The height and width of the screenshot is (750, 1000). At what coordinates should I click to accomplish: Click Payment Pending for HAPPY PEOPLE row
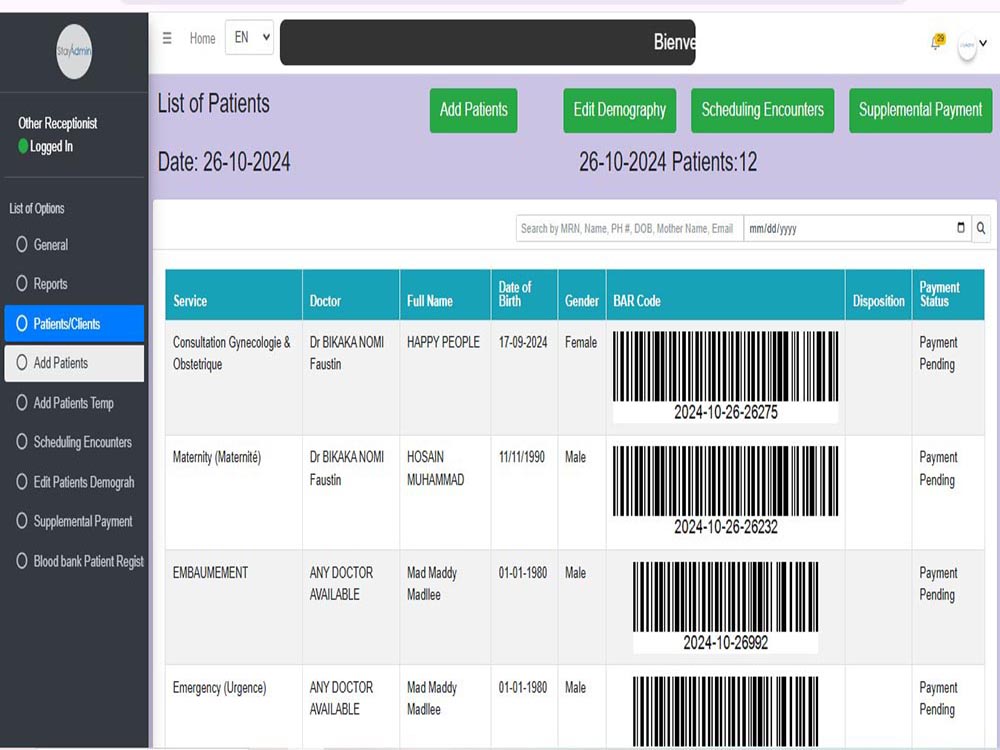[x=938, y=353]
